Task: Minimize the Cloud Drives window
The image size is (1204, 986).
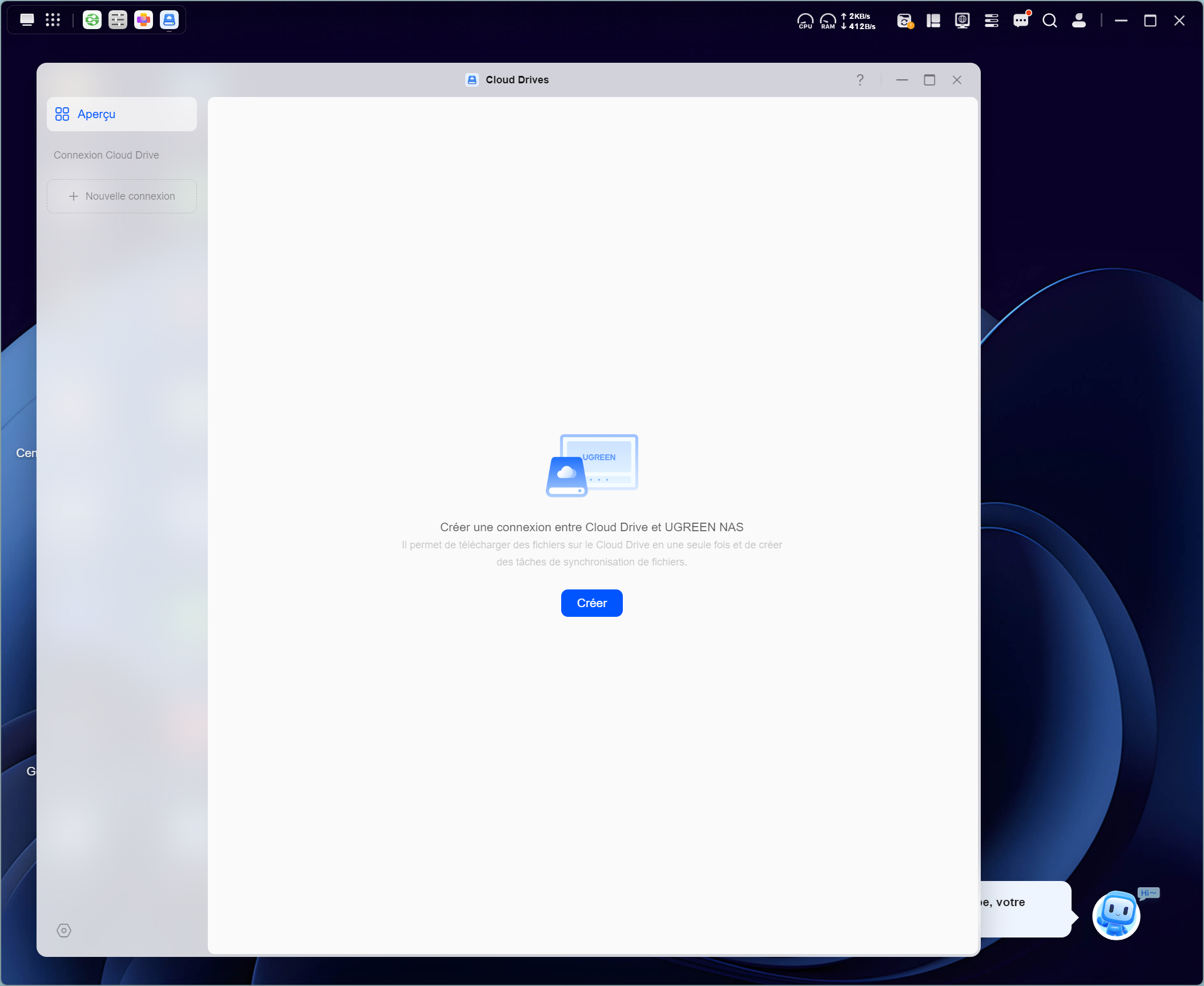Action: [902, 80]
